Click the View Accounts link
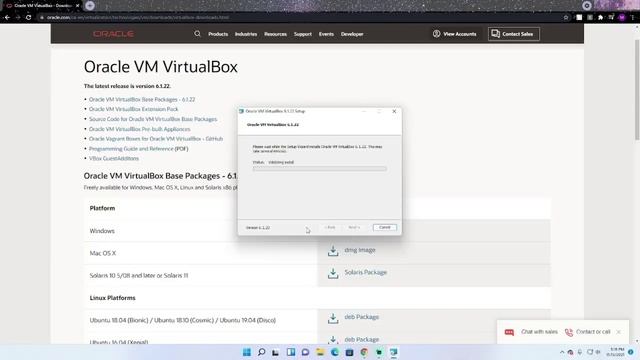The image size is (640, 360). tap(460, 34)
